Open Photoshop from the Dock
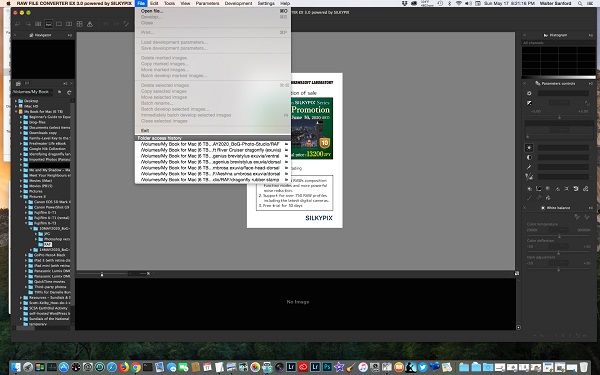Image resolution: width=600 pixels, height=375 pixels. click(327, 367)
